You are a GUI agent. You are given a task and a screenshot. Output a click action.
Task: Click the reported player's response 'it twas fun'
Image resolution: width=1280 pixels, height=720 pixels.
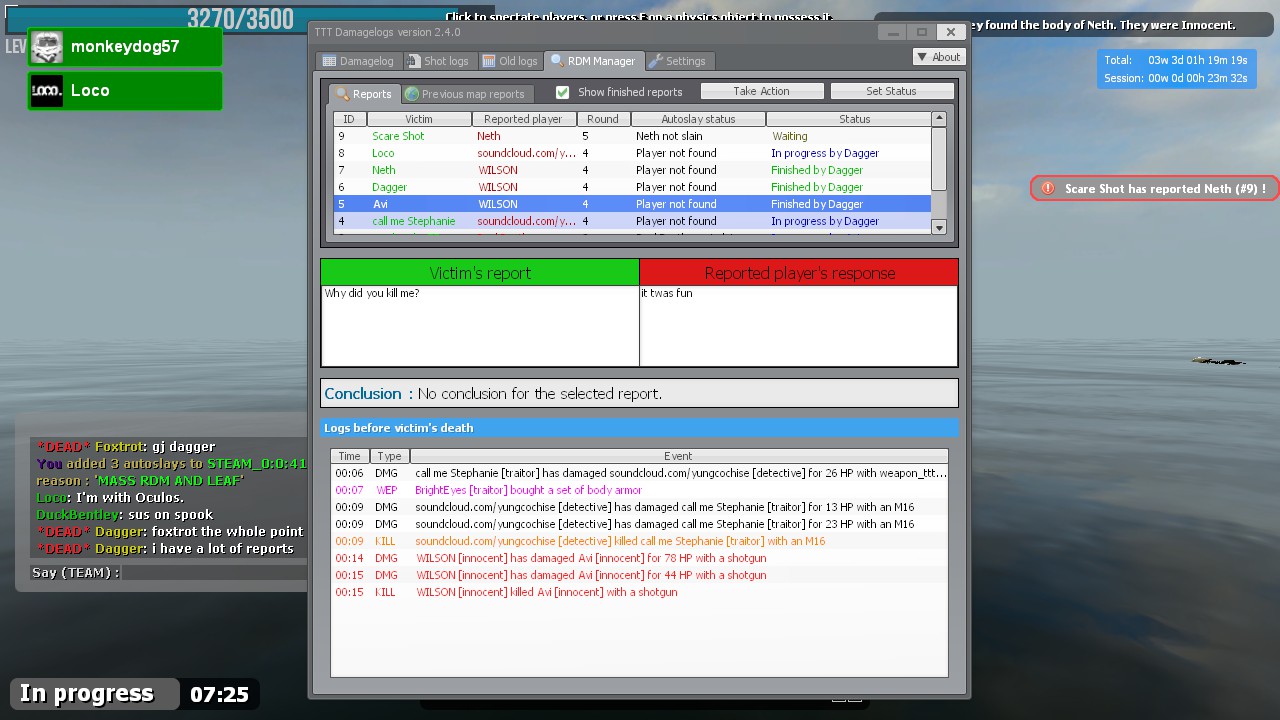tap(667, 294)
